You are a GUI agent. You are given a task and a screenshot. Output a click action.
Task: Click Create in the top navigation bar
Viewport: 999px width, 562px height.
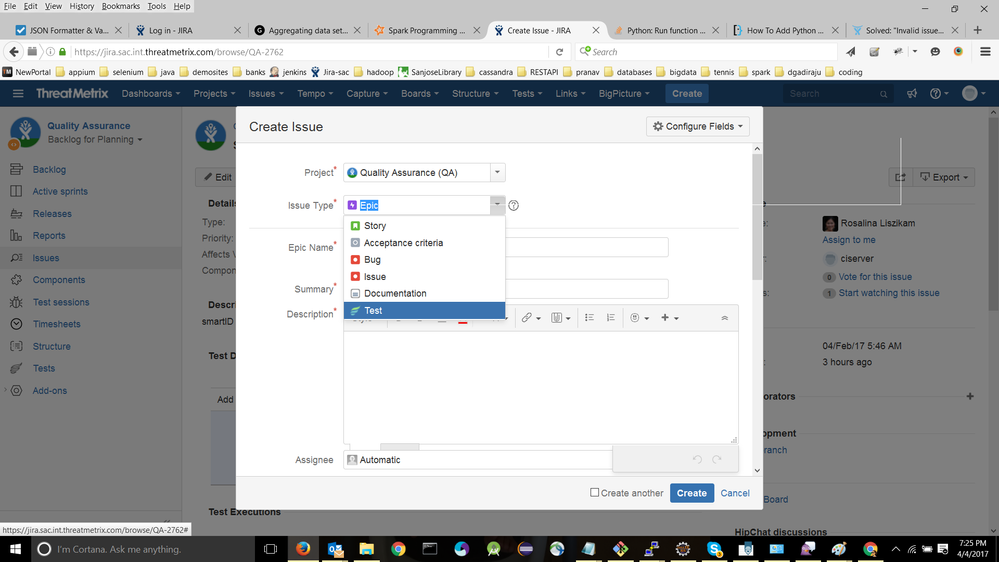point(687,94)
